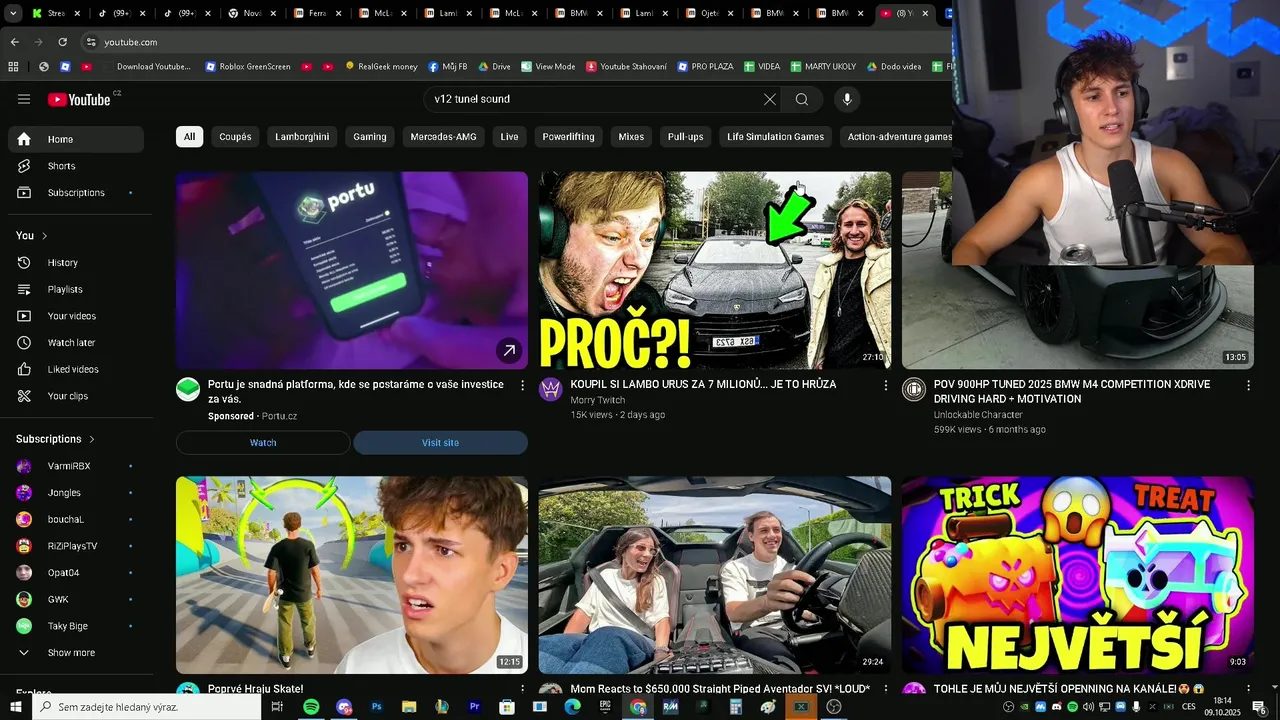Click the Unlockable Character channel avatar
Image resolution: width=1280 pixels, height=720 pixels.
[x=914, y=390]
